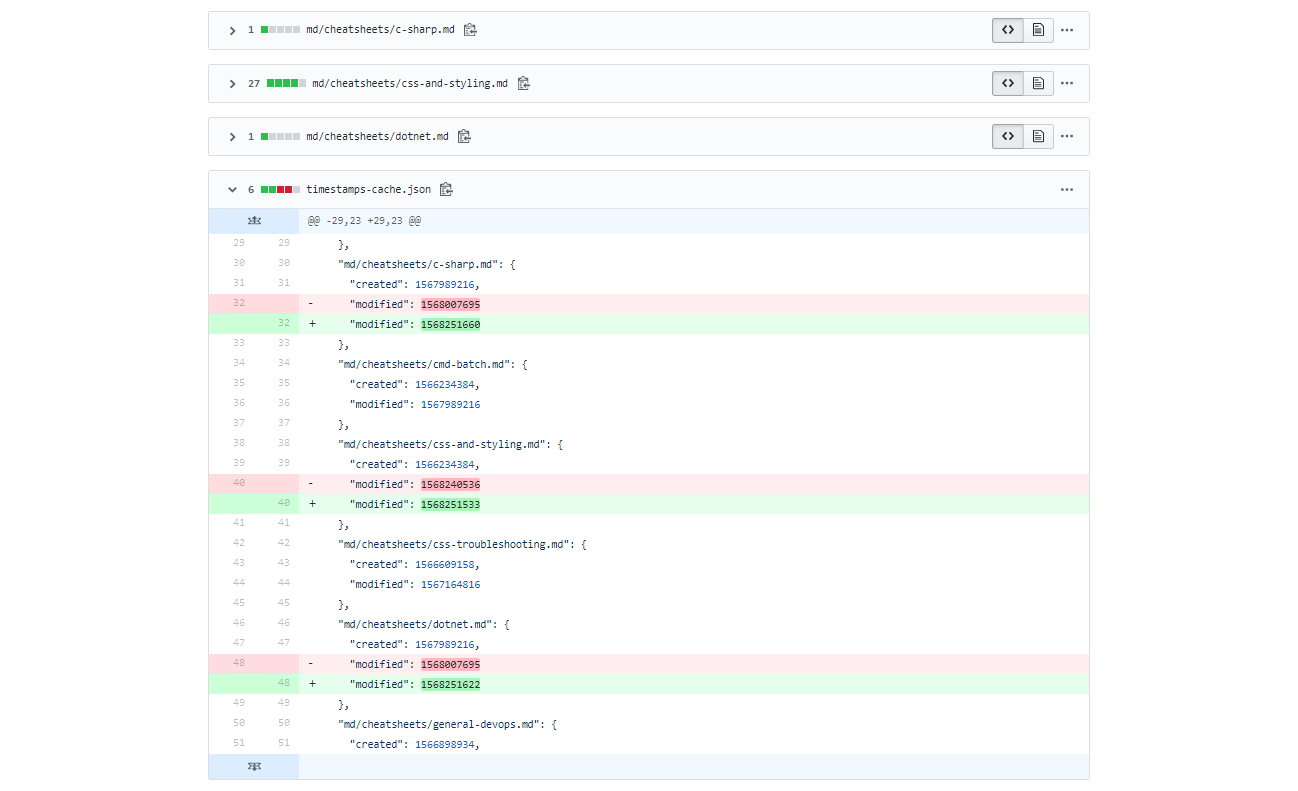1298x791 pixels.
Task: Display rich diff for css-and-styling.md
Action: 1038,83
